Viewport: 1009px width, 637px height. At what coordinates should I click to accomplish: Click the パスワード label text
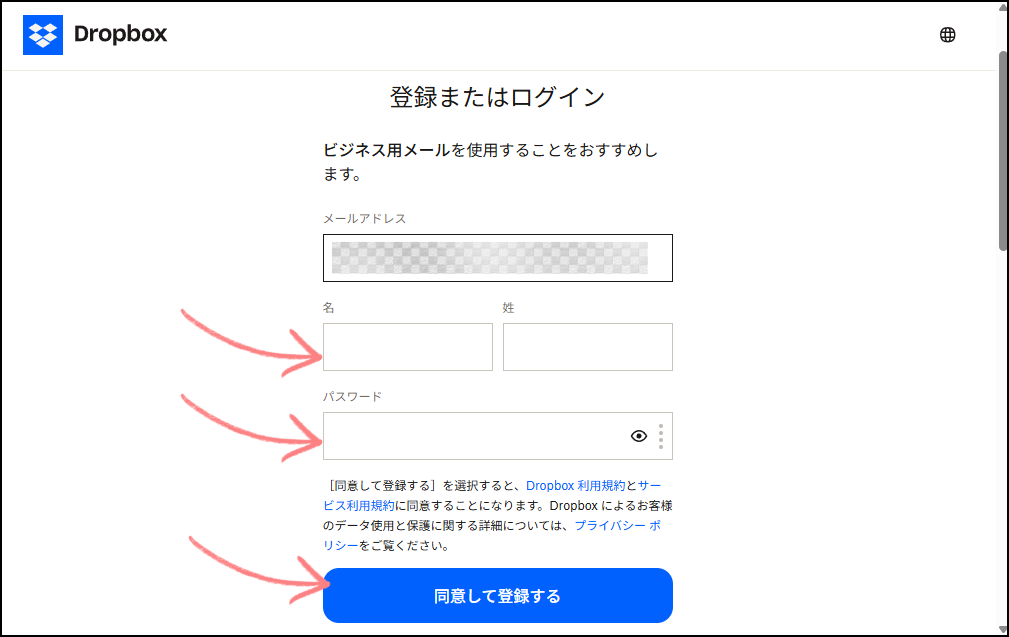tap(352, 396)
